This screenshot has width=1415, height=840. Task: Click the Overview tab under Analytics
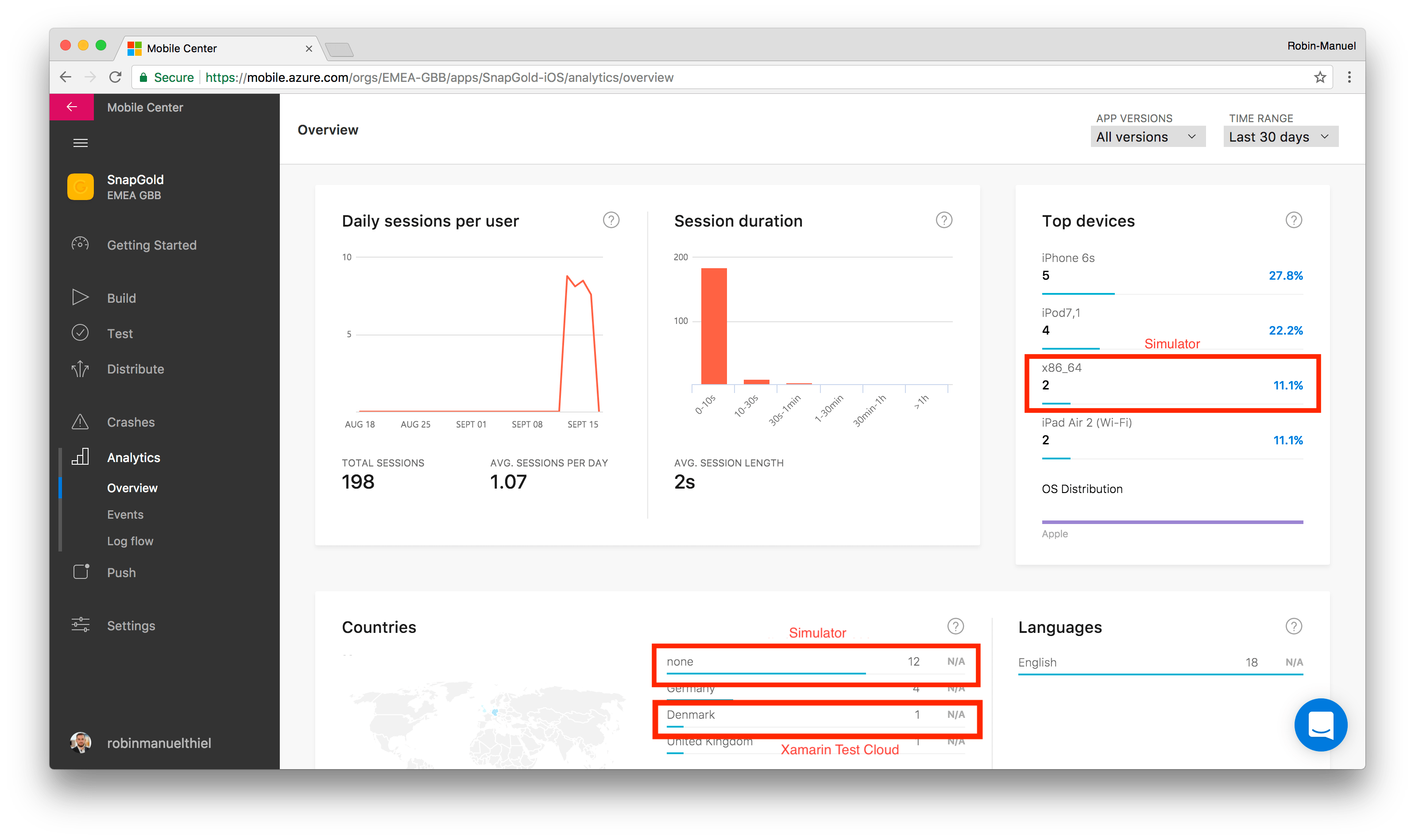coord(132,488)
